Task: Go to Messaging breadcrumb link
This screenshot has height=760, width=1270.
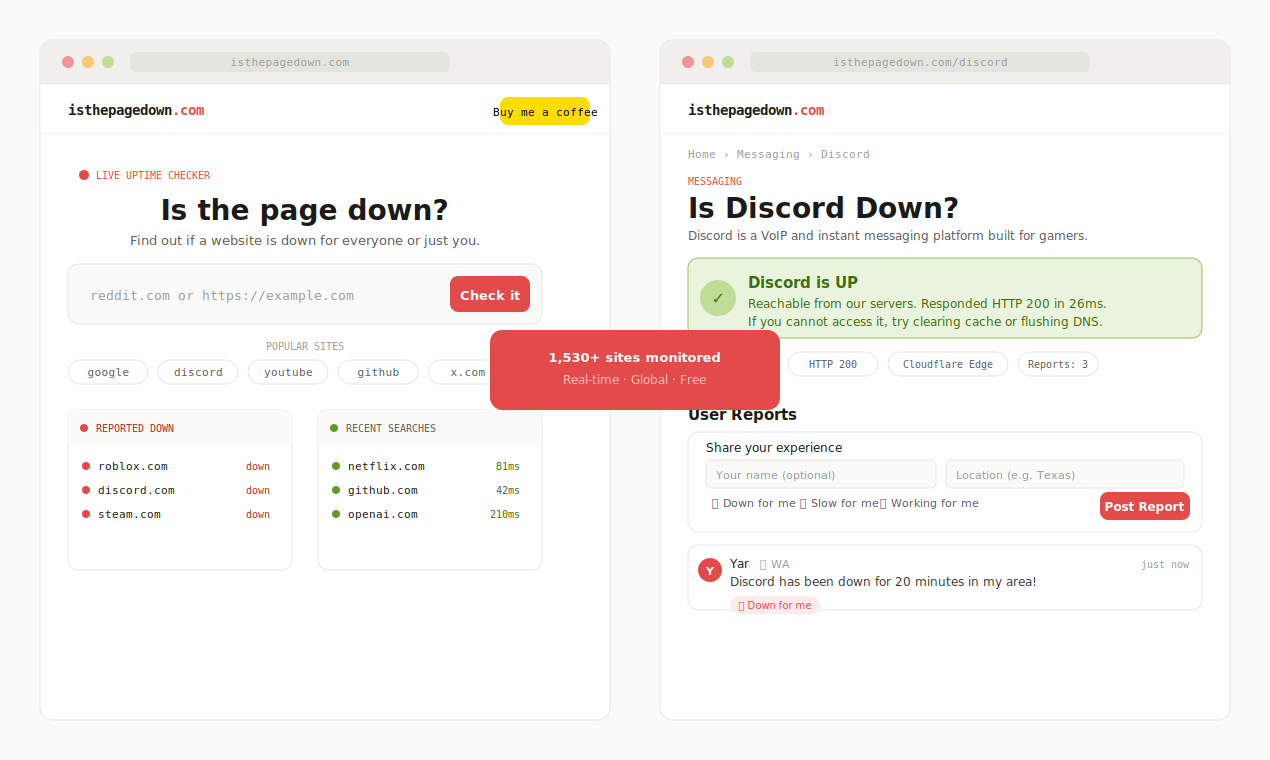Action: [x=768, y=154]
